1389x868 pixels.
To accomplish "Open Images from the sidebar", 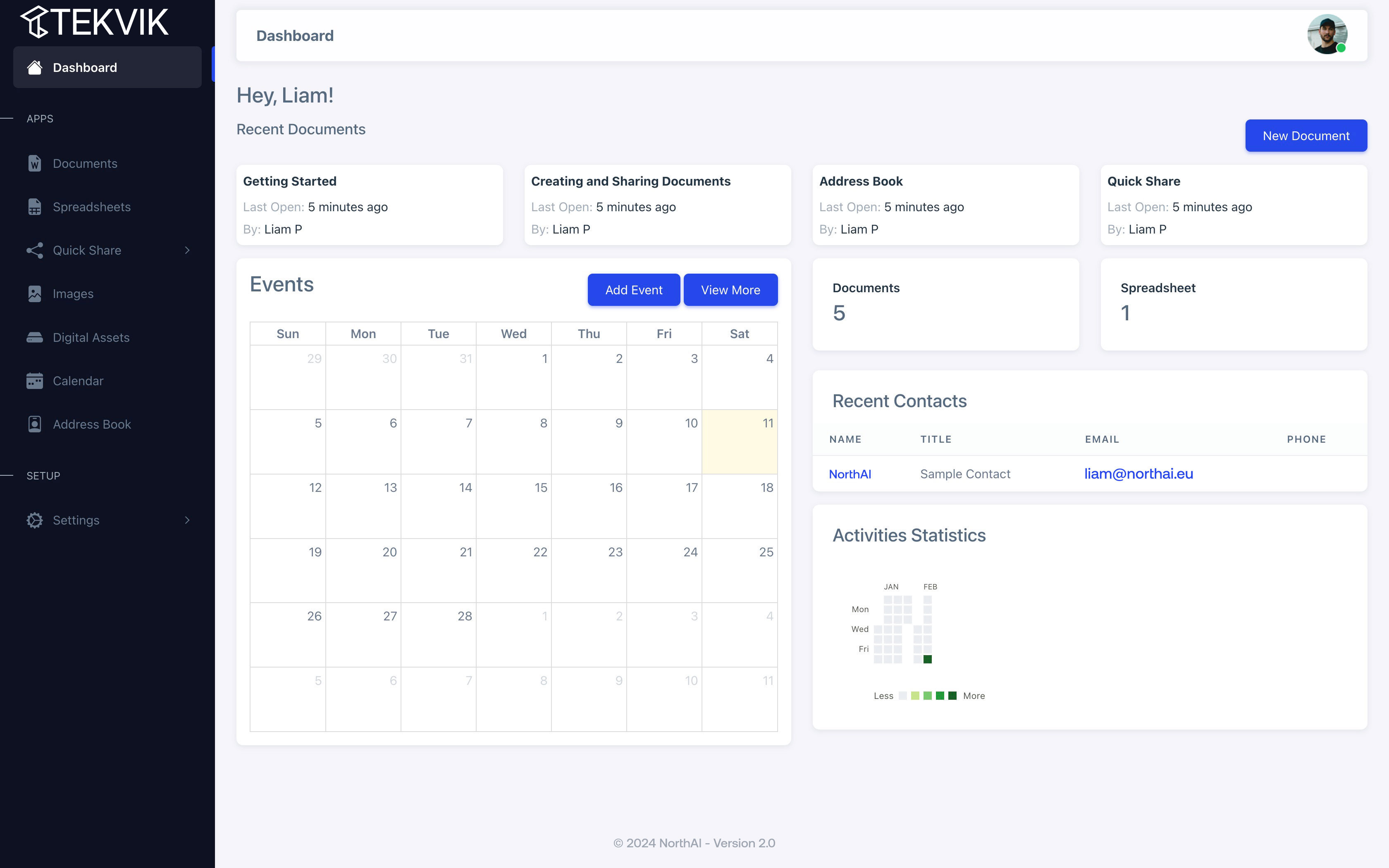I will [x=72, y=293].
